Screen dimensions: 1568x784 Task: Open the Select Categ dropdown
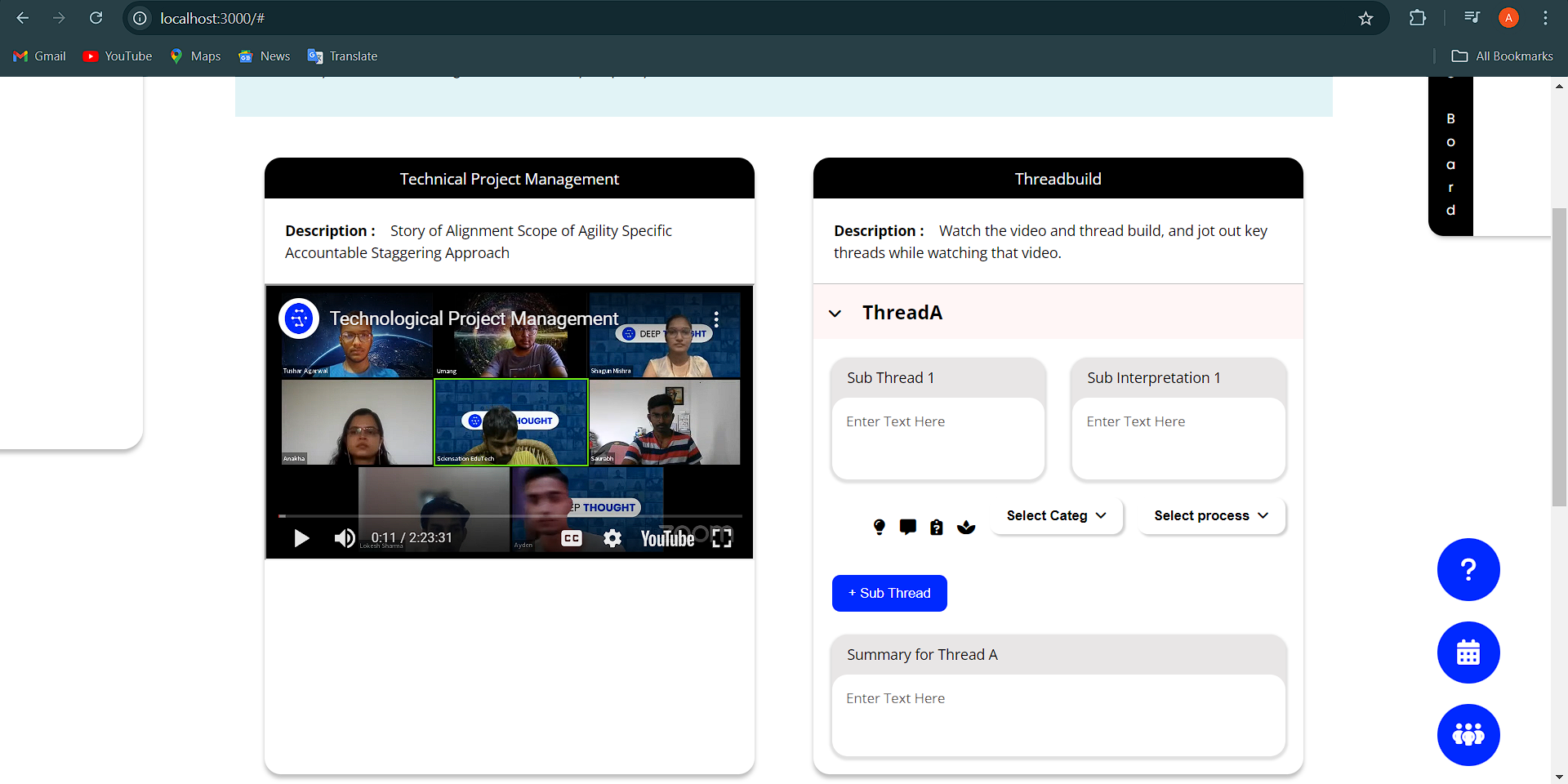coord(1057,515)
